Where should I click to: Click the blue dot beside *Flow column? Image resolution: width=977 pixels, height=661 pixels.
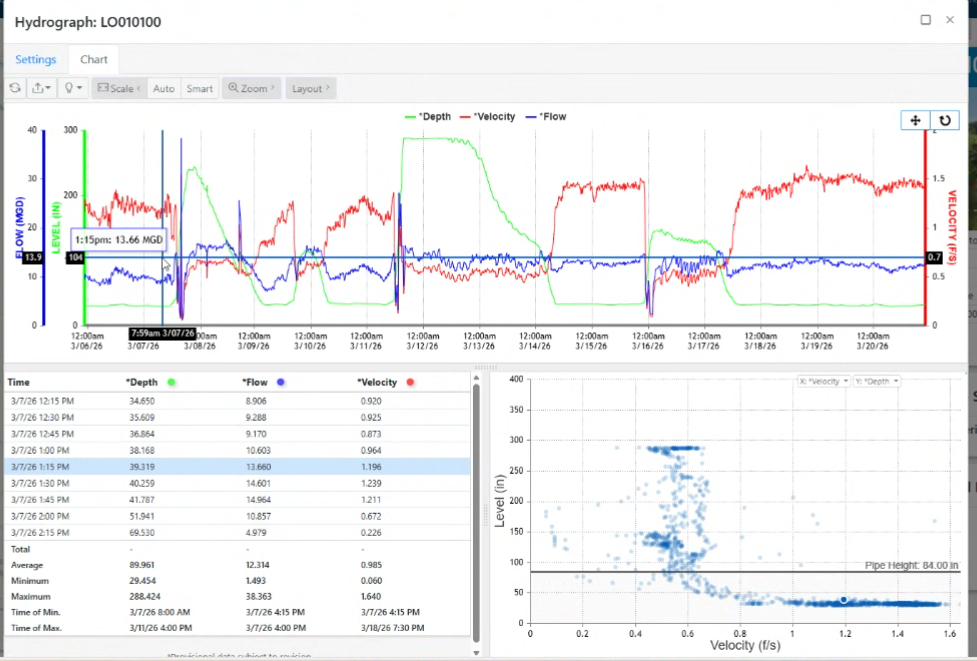[x=281, y=382]
